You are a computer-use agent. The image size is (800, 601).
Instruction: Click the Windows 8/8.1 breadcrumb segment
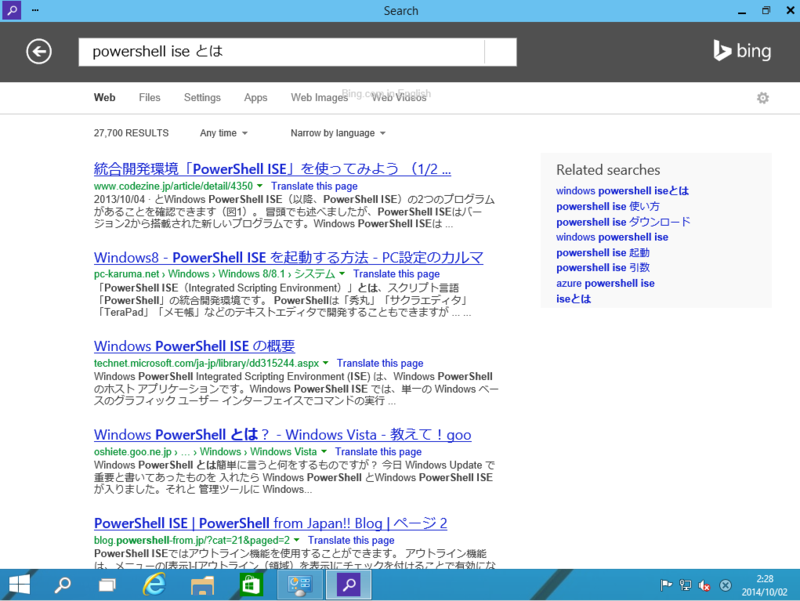(x=252, y=274)
